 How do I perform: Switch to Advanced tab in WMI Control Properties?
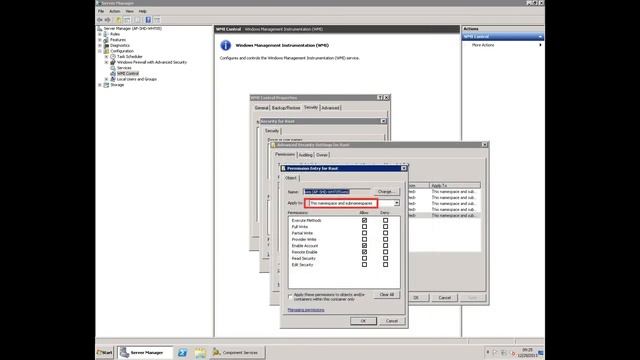tap(331, 108)
